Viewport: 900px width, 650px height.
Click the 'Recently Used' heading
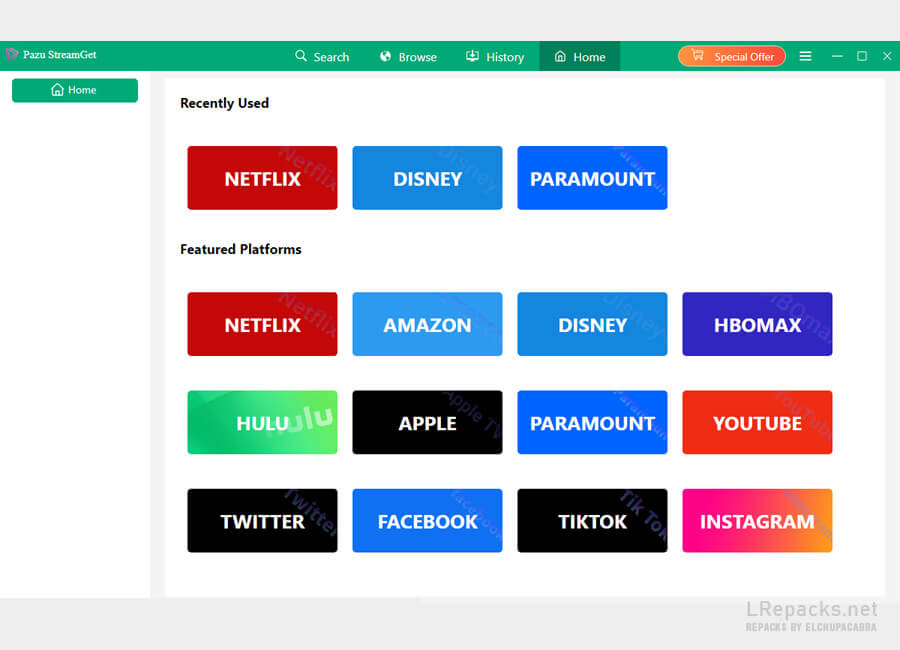224,103
